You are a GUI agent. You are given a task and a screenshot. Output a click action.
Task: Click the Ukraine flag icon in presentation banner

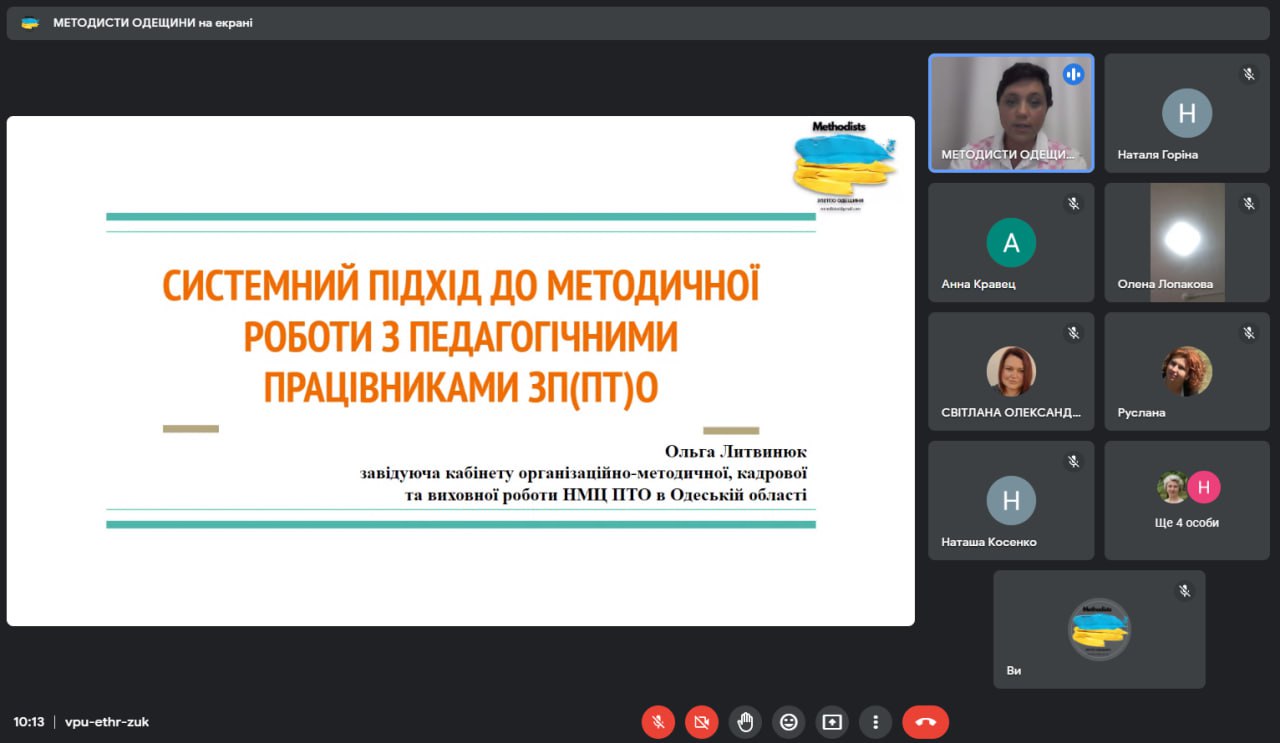point(30,23)
